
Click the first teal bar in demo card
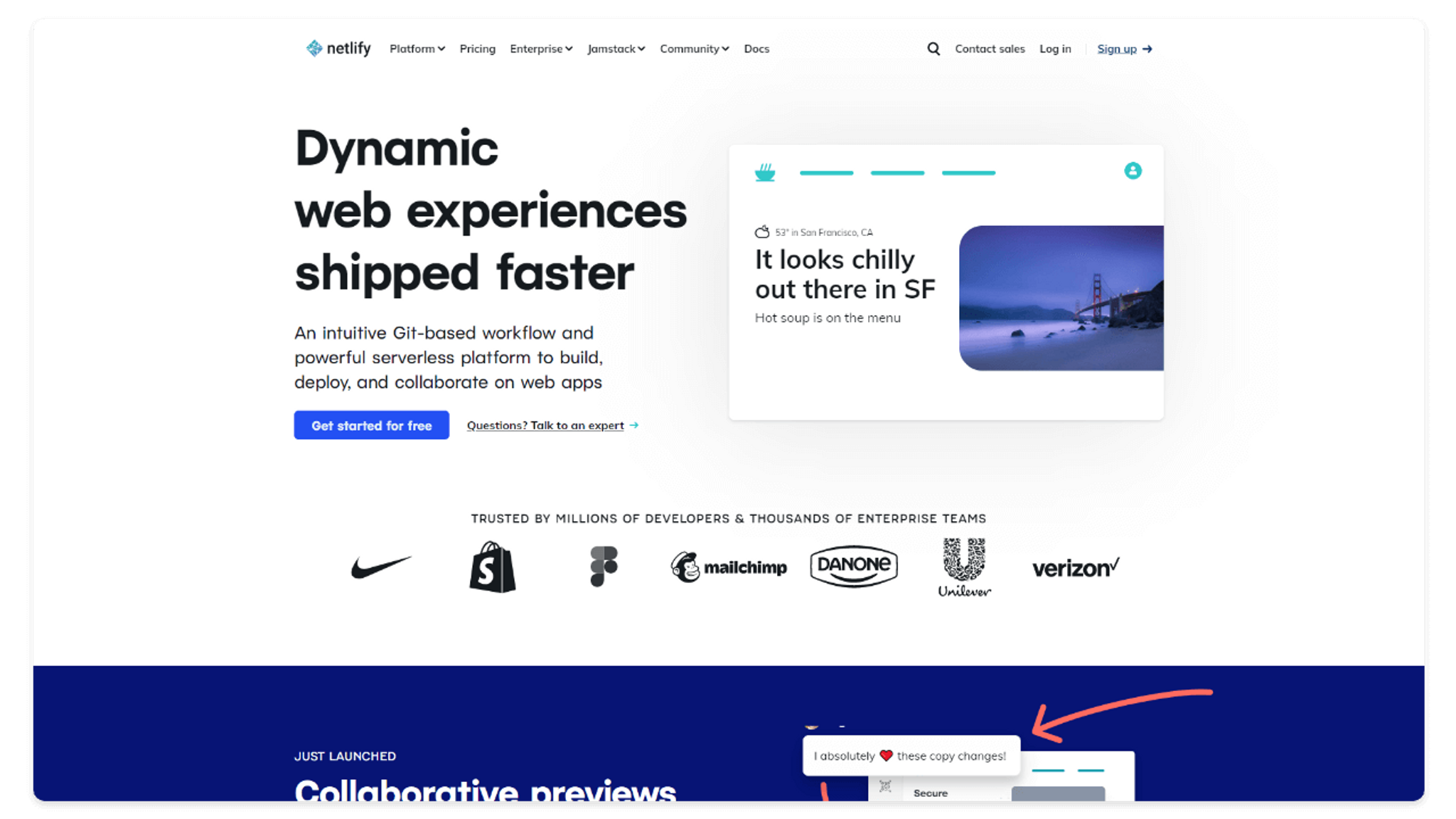pyautogui.click(x=826, y=173)
